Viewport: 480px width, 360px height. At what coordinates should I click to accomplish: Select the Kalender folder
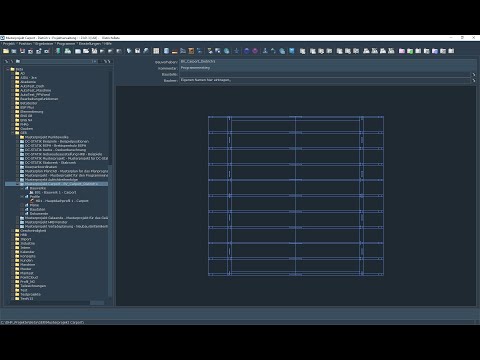click(27, 252)
